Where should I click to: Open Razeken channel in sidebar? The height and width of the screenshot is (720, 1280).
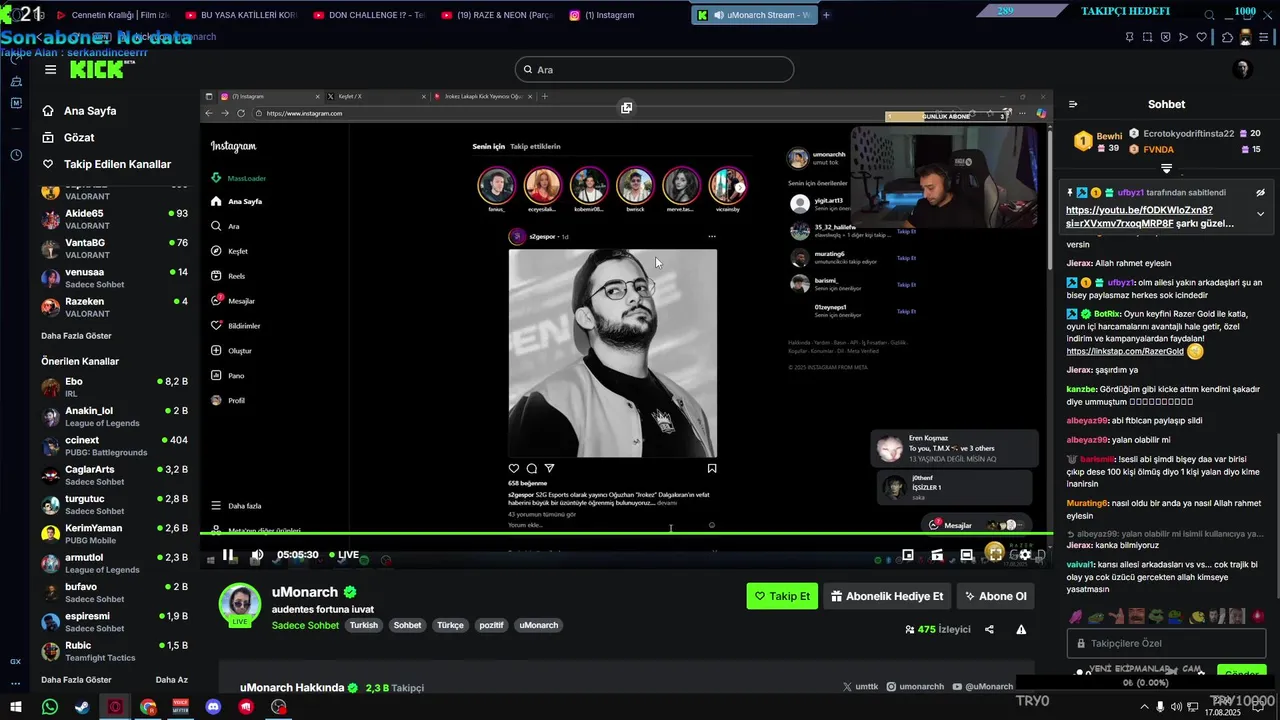click(x=114, y=306)
